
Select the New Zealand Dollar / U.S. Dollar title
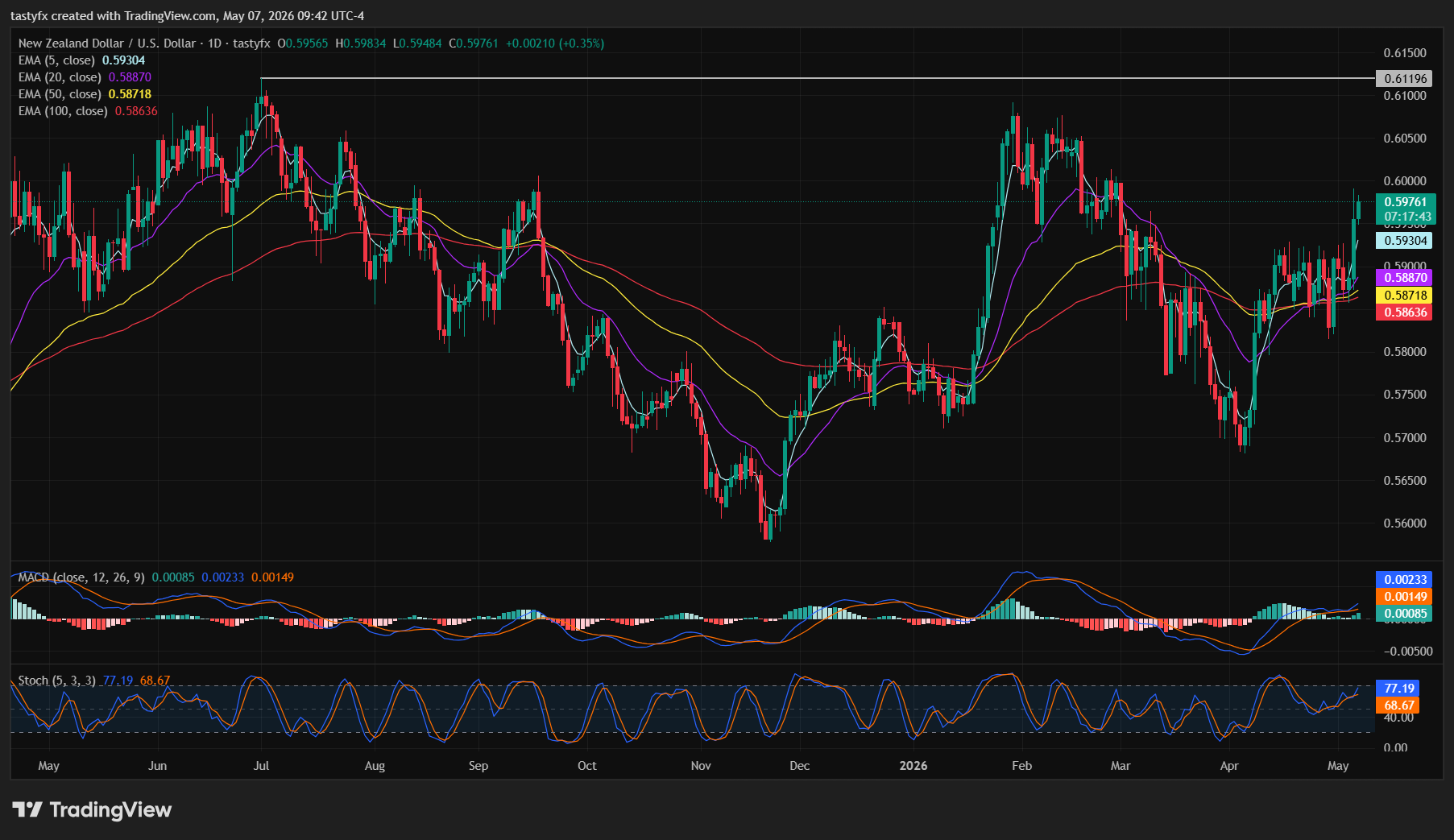tap(107, 43)
